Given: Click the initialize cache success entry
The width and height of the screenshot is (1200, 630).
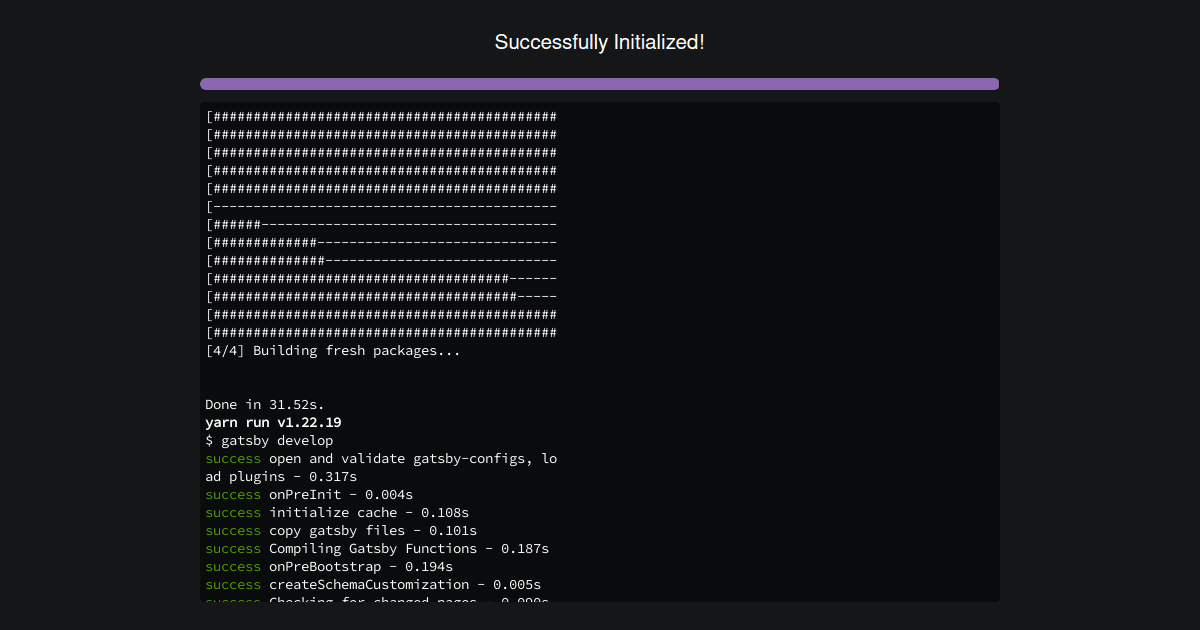Looking at the screenshot, I should 336,512.
